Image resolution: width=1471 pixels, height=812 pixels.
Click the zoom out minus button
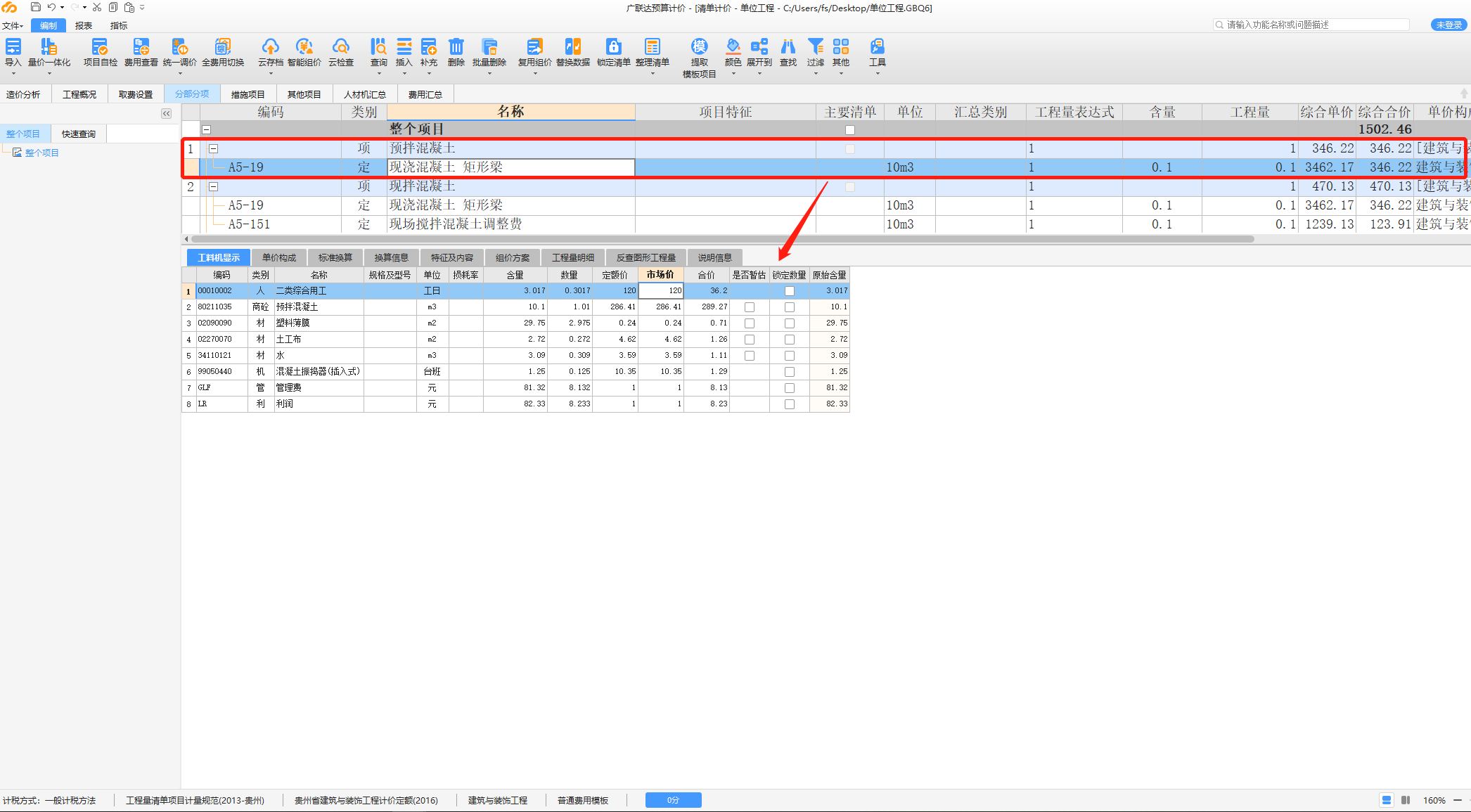tap(1458, 800)
